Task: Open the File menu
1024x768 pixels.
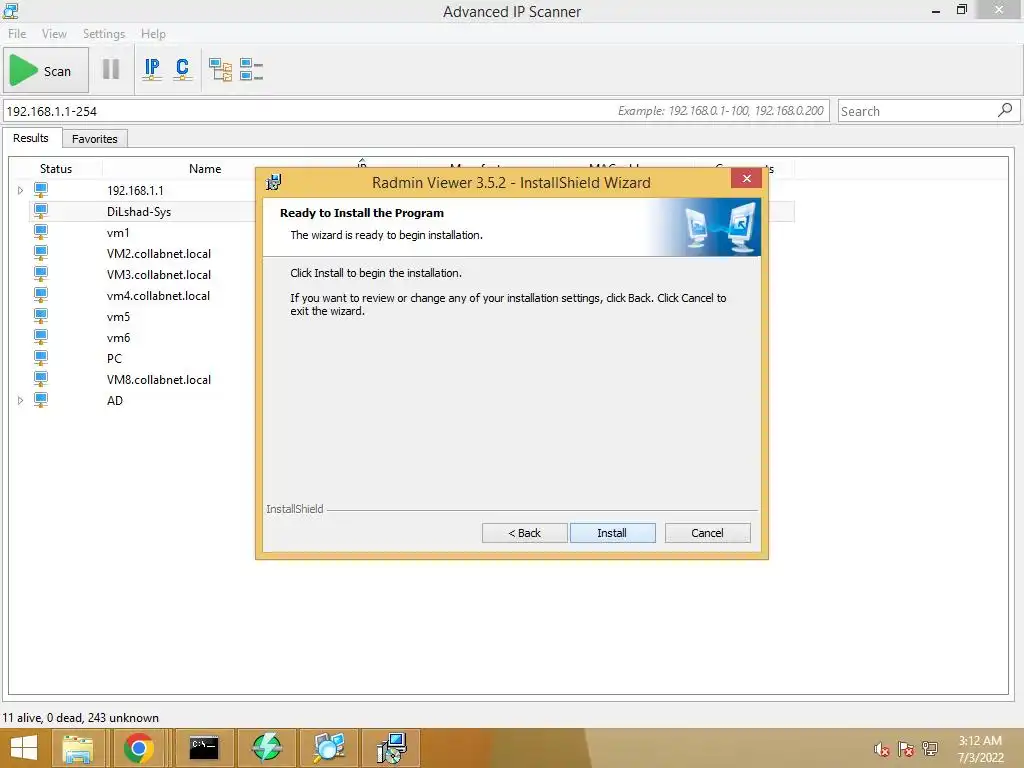Action: click(x=17, y=33)
